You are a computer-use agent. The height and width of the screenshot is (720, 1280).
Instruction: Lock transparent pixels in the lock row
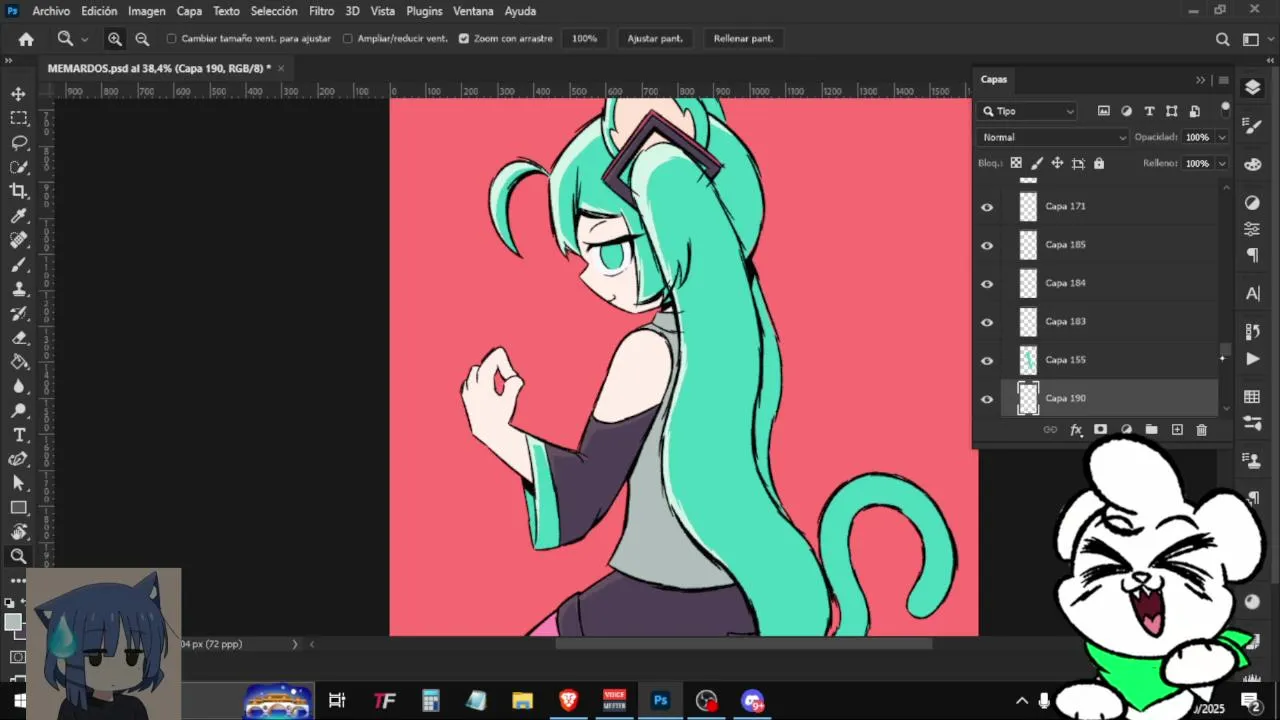[x=1016, y=163]
